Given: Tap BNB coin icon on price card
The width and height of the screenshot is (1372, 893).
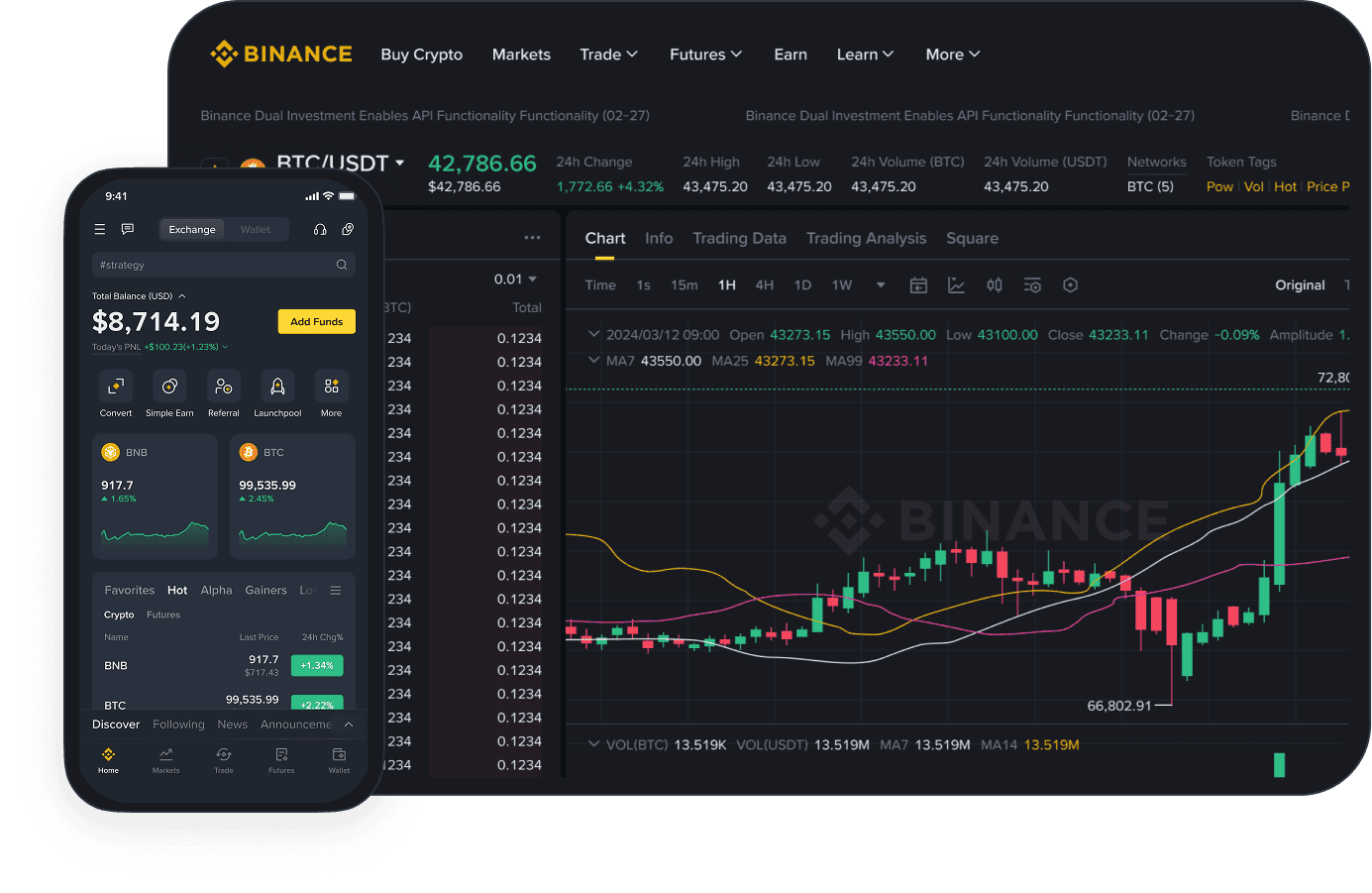Looking at the screenshot, I should [x=111, y=452].
